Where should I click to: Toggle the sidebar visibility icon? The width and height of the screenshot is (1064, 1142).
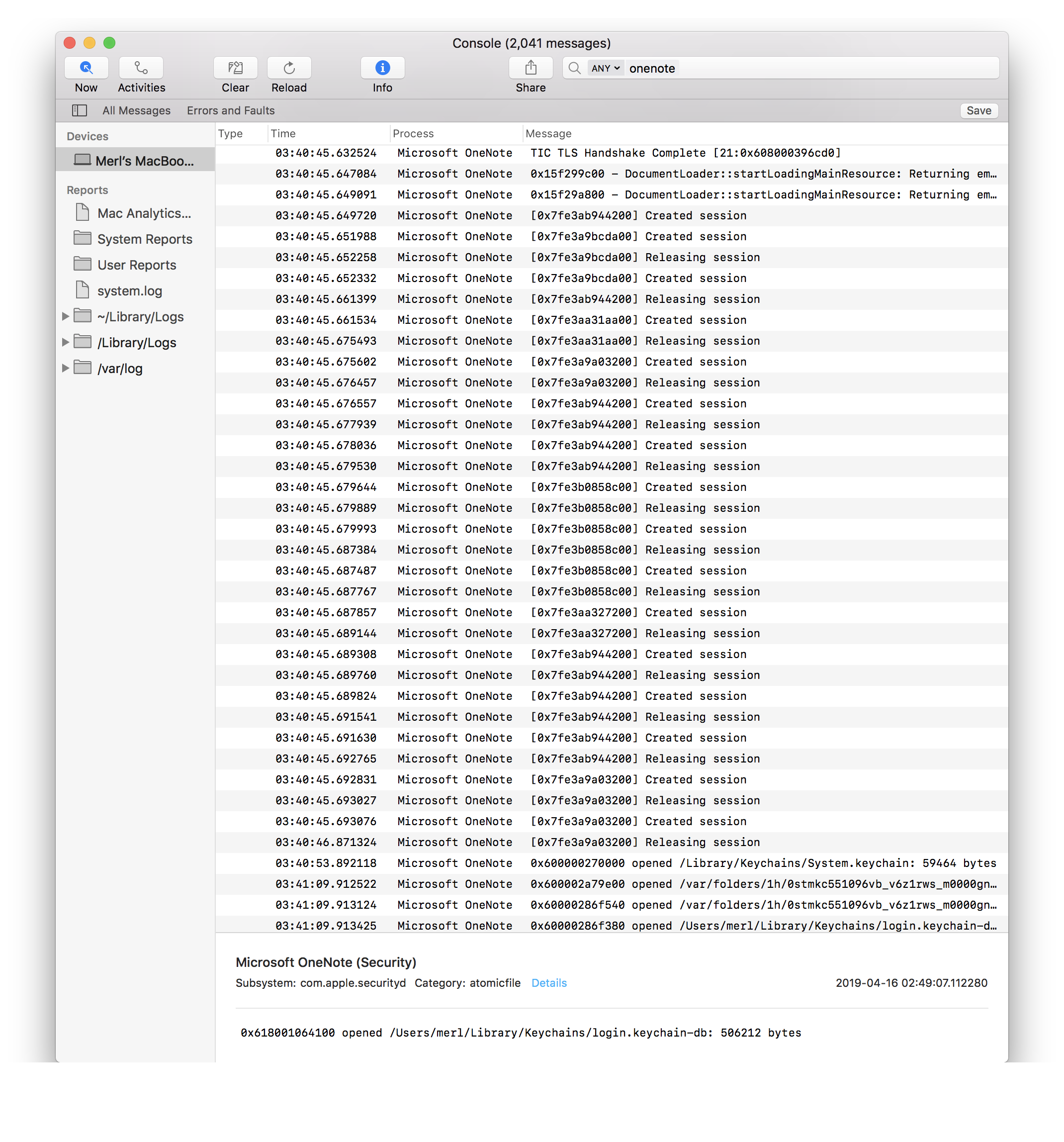(x=79, y=110)
